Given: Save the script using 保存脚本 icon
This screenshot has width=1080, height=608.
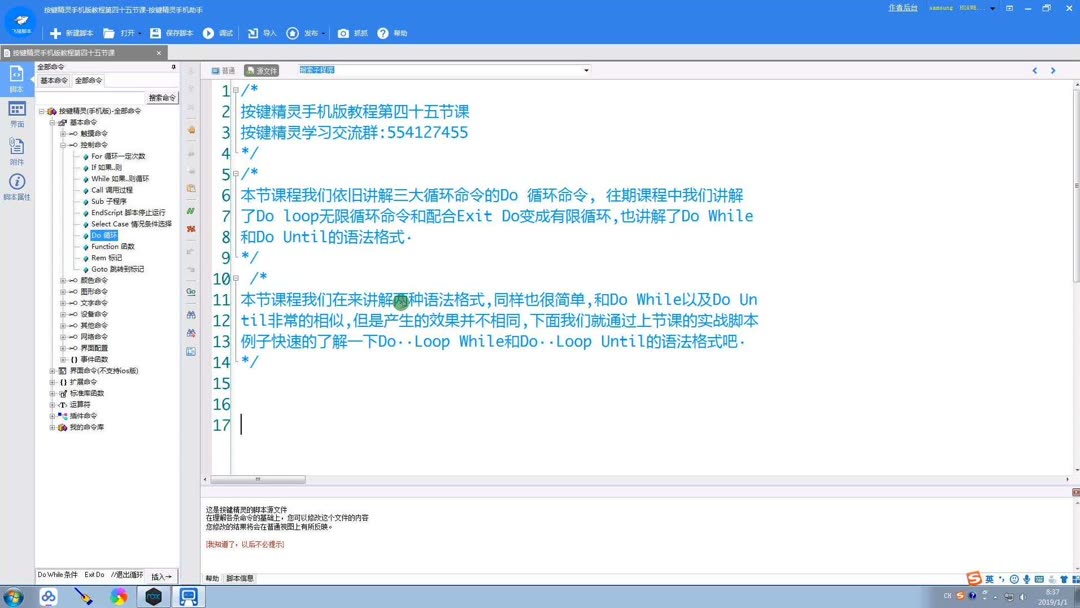Looking at the screenshot, I should click(155, 33).
